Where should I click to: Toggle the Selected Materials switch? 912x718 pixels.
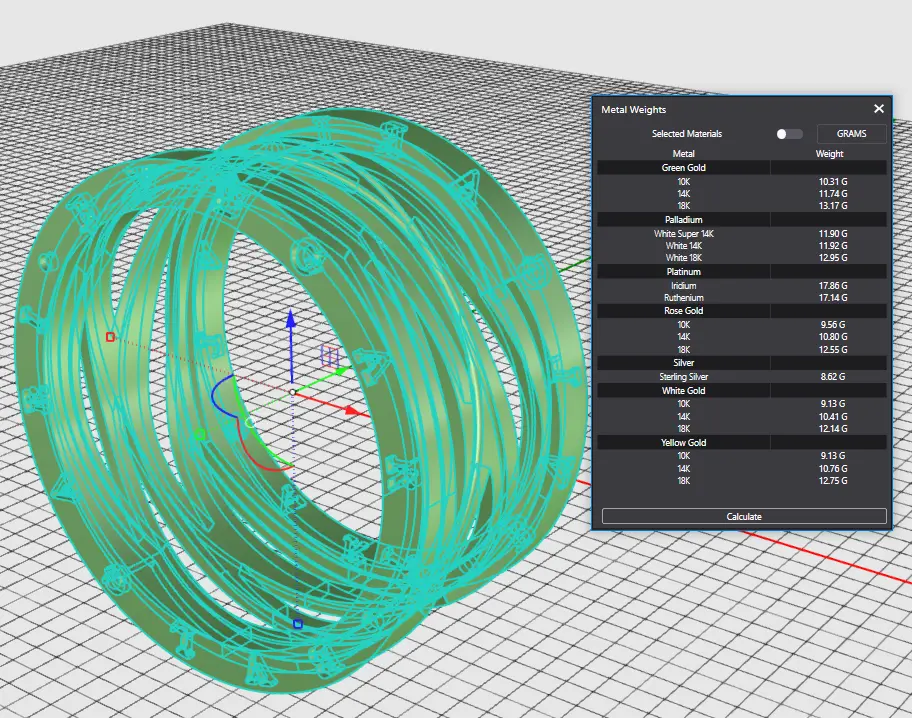789,134
